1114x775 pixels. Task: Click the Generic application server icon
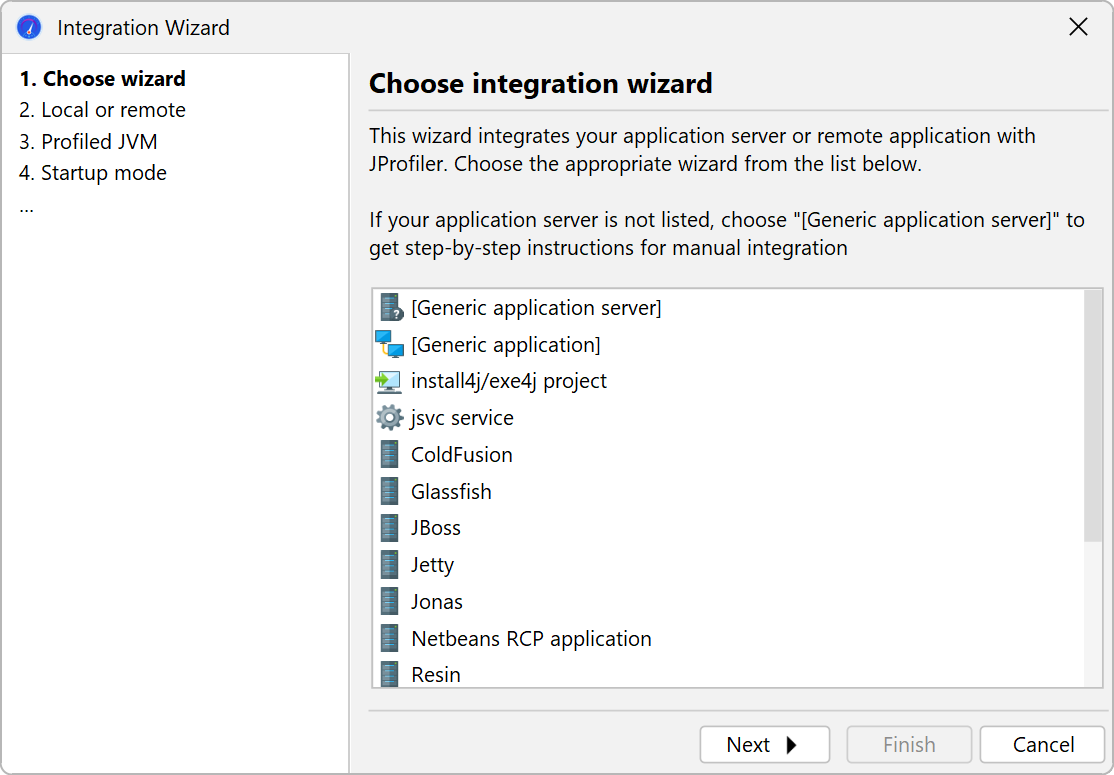tap(390, 308)
